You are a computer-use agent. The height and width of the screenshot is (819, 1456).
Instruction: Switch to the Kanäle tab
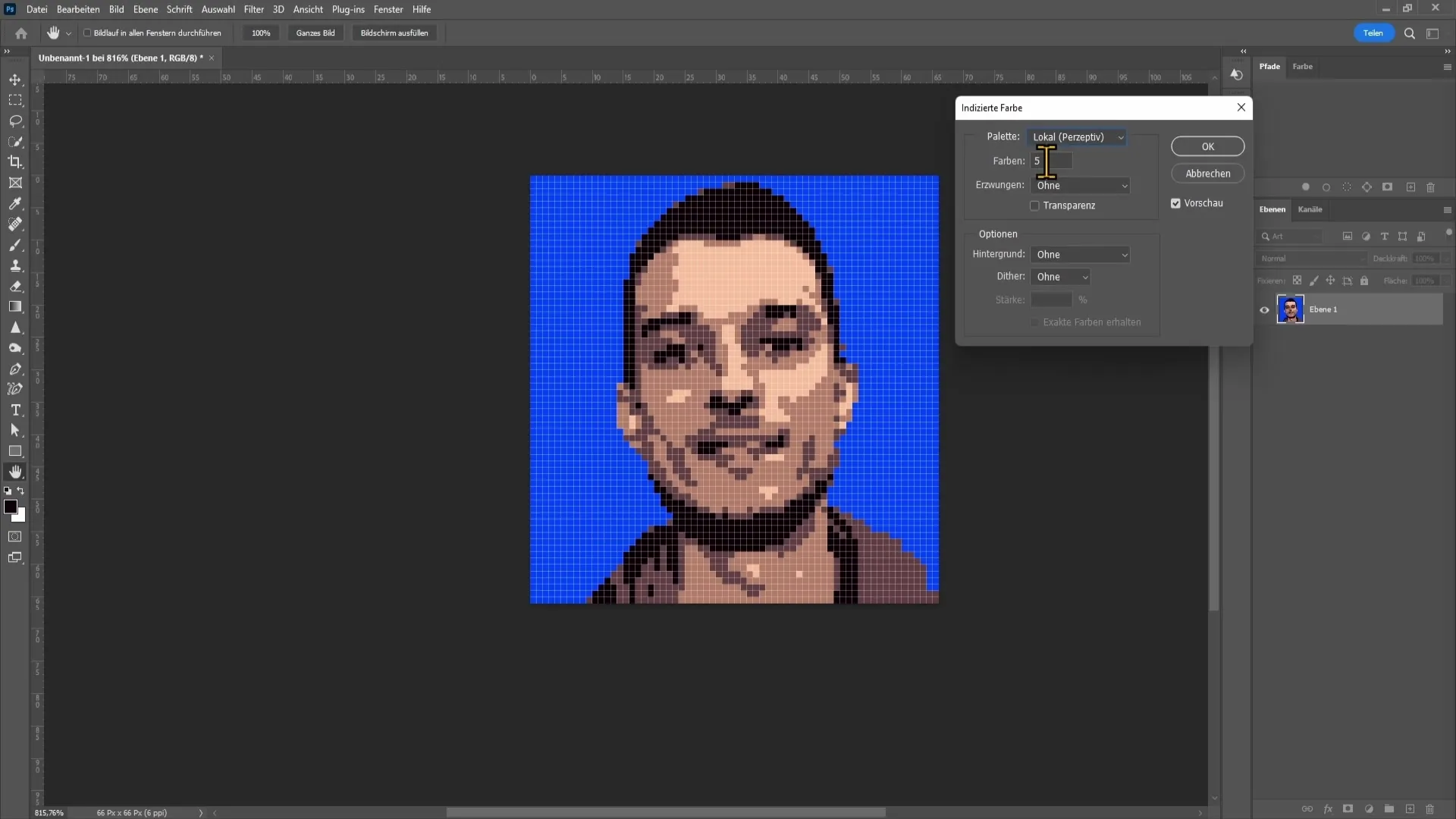point(1310,209)
